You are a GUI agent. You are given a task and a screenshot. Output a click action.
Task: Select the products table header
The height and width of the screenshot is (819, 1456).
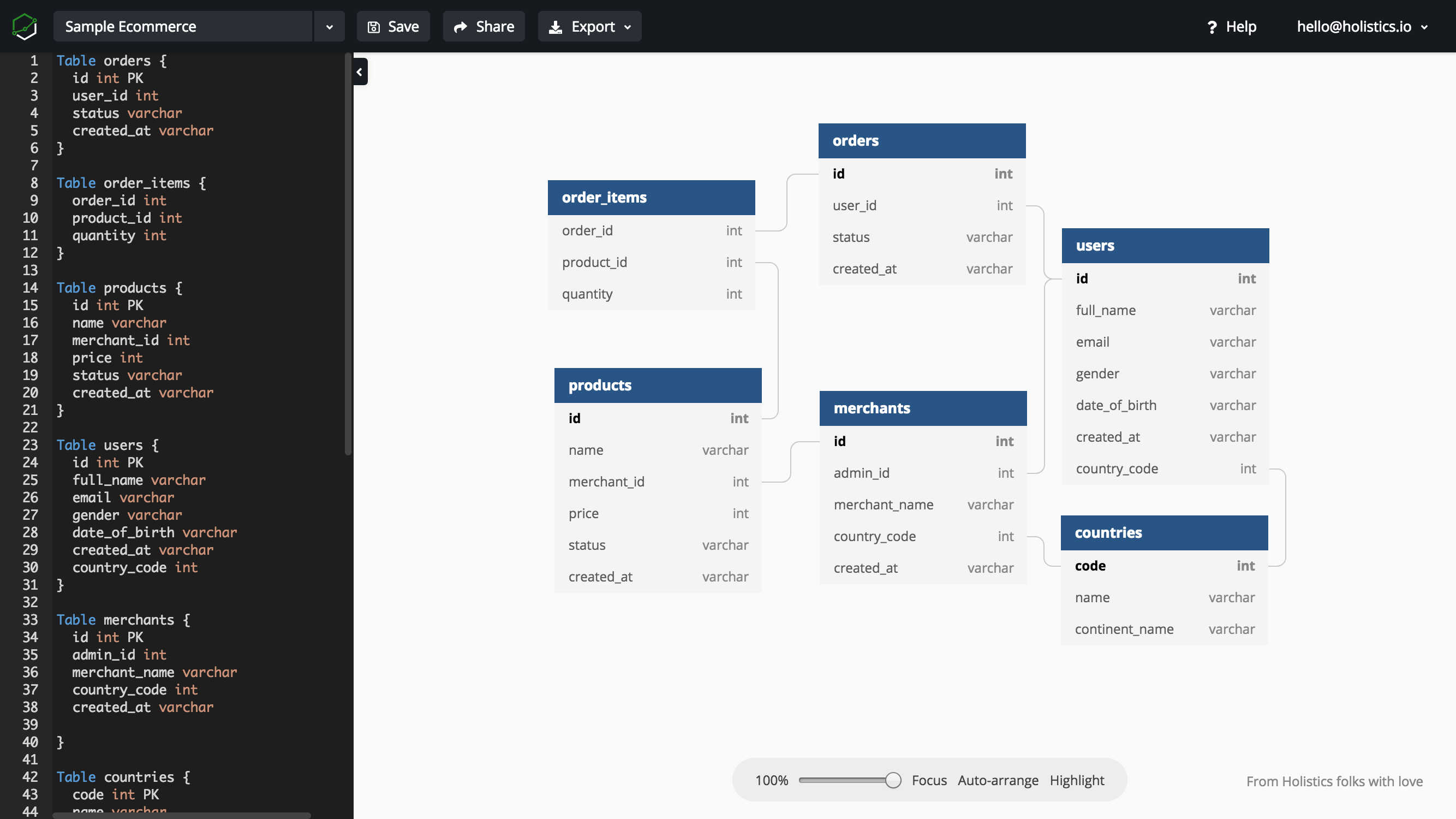click(x=657, y=384)
